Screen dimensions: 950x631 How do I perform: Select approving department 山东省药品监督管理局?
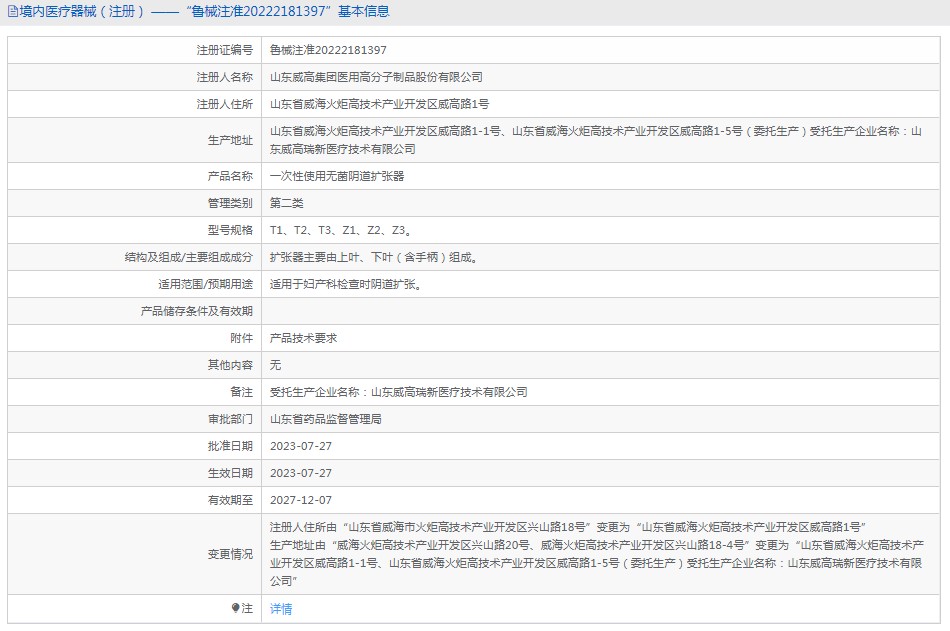[x=326, y=419]
